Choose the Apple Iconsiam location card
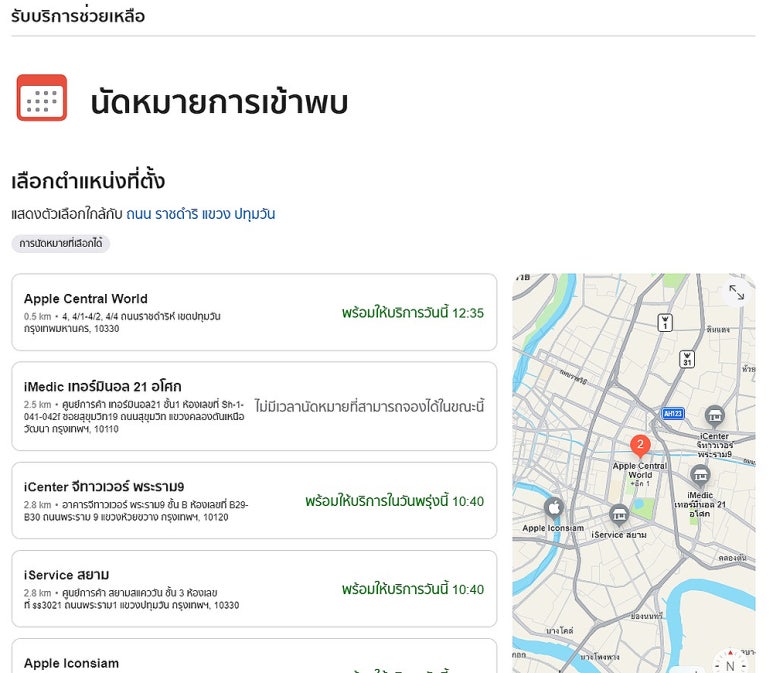 [254, 656]
